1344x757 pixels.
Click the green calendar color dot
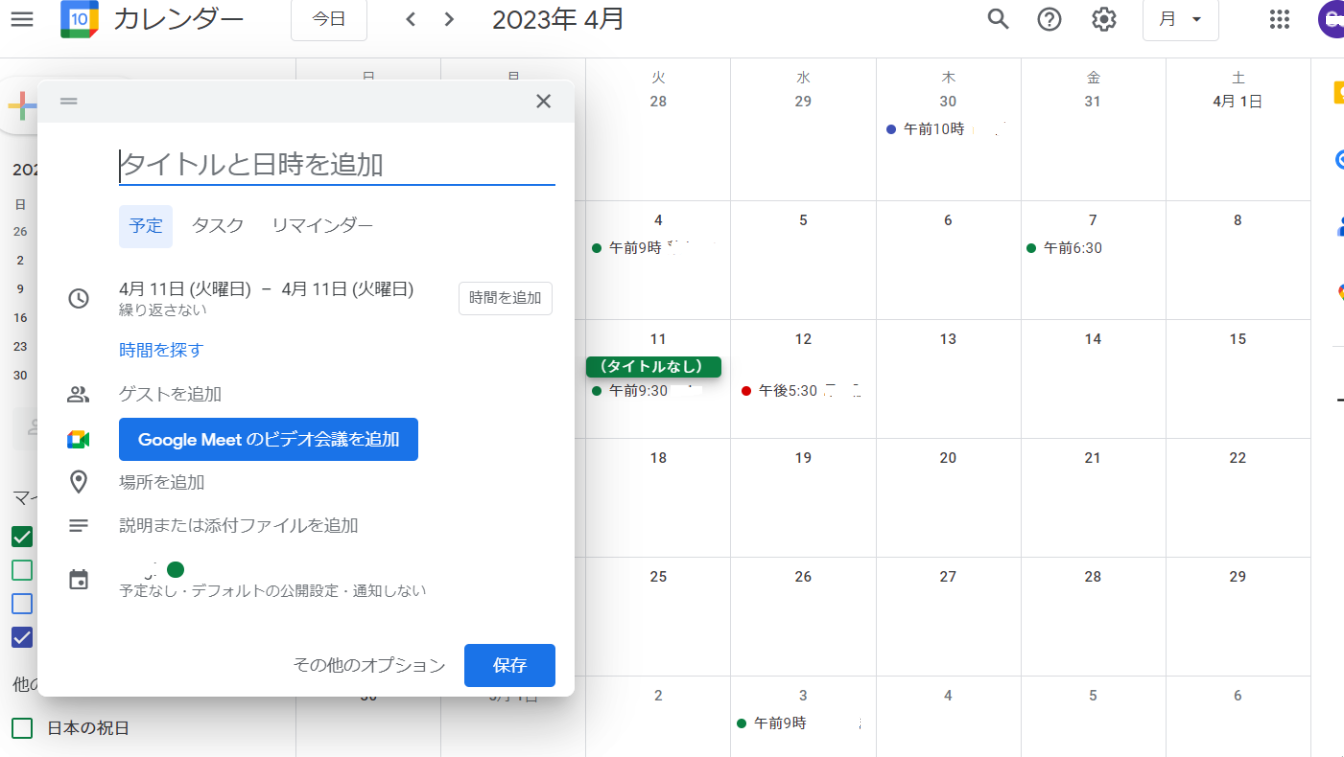pos(176,570)
